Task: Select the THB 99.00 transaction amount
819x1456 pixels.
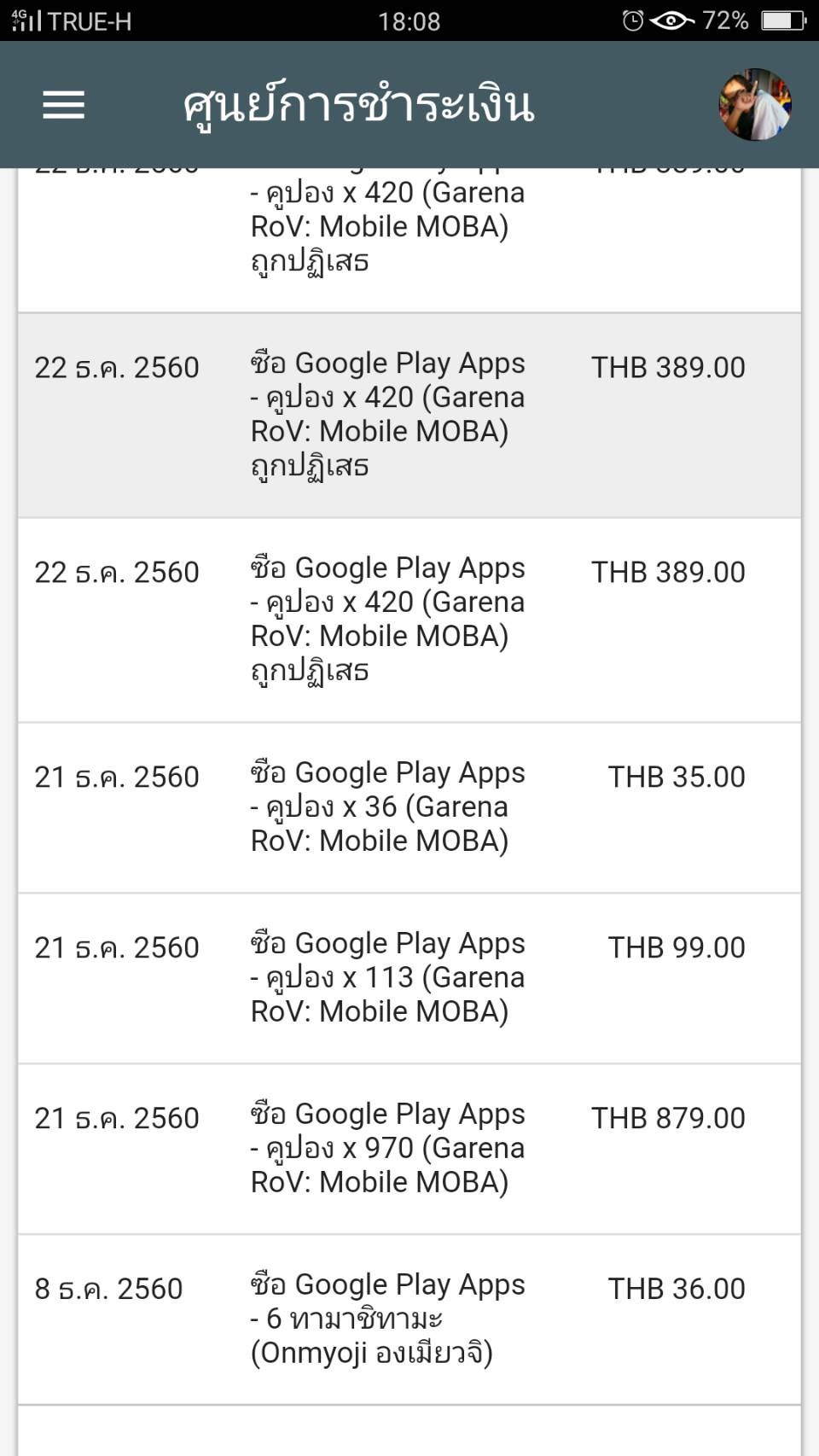Action: [x=676, y=947]
